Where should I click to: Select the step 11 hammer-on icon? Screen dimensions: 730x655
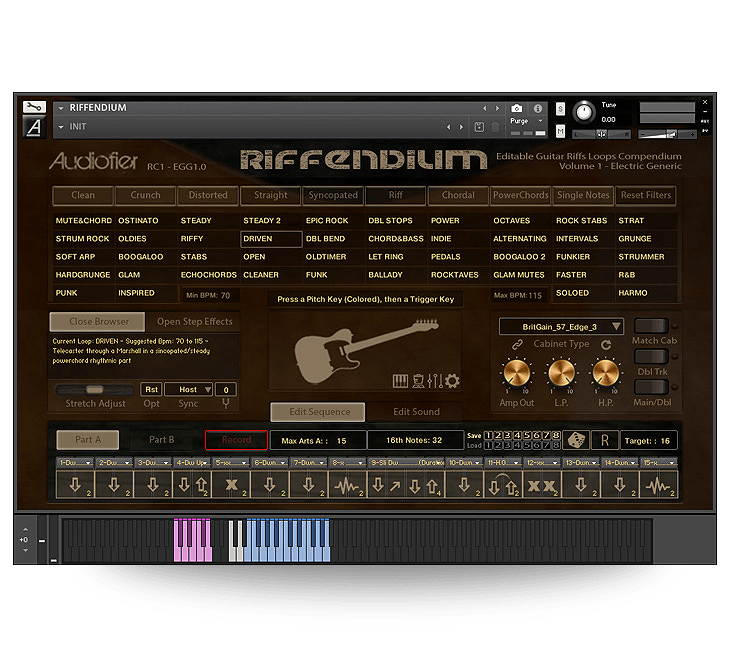pos(503,485)
